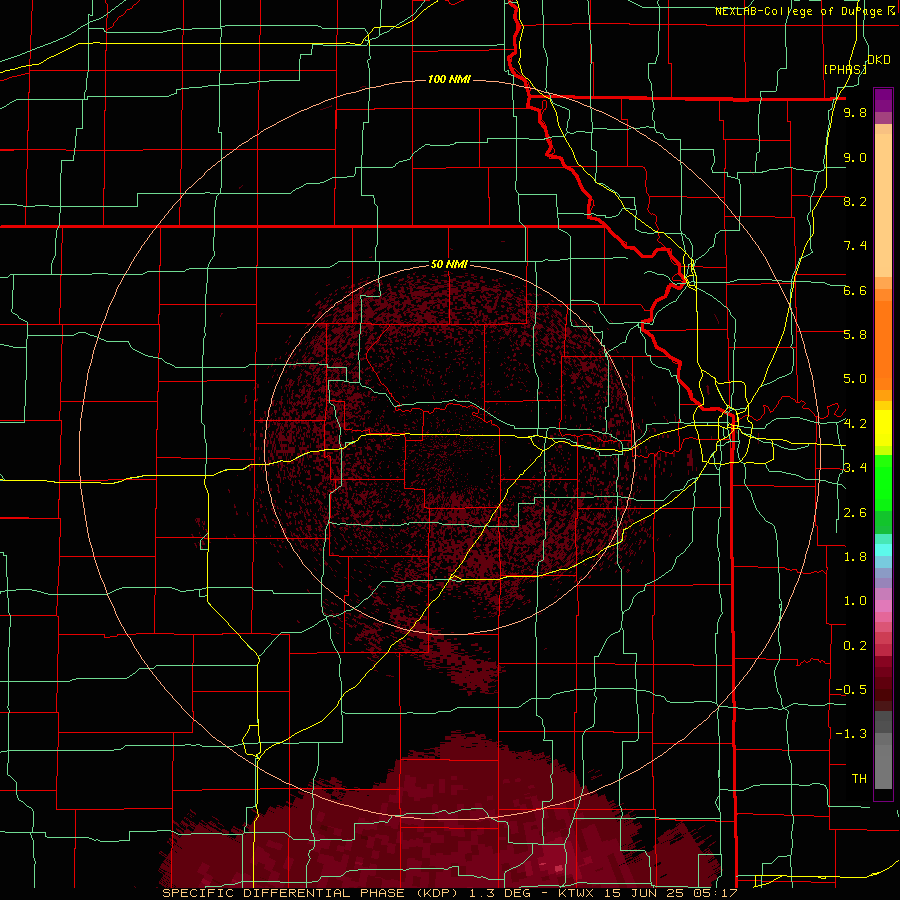Click the 1.8 value on the color scale
The image size is (900, 900).
pos(855,557)
